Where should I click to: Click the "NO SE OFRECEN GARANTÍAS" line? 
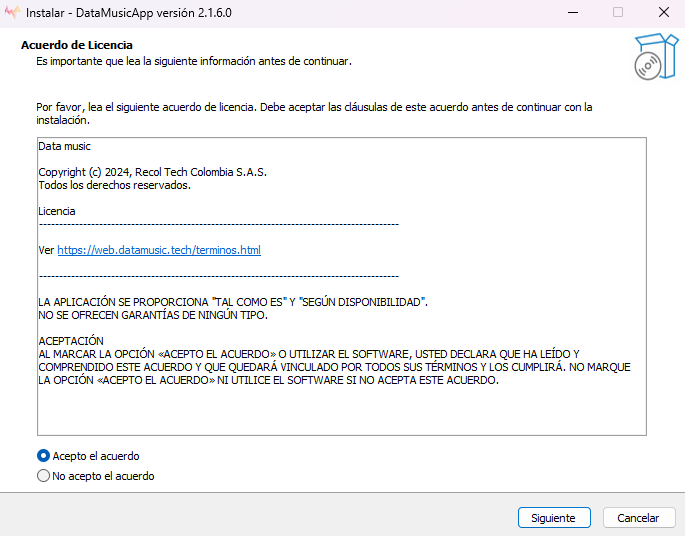point(153,315)
